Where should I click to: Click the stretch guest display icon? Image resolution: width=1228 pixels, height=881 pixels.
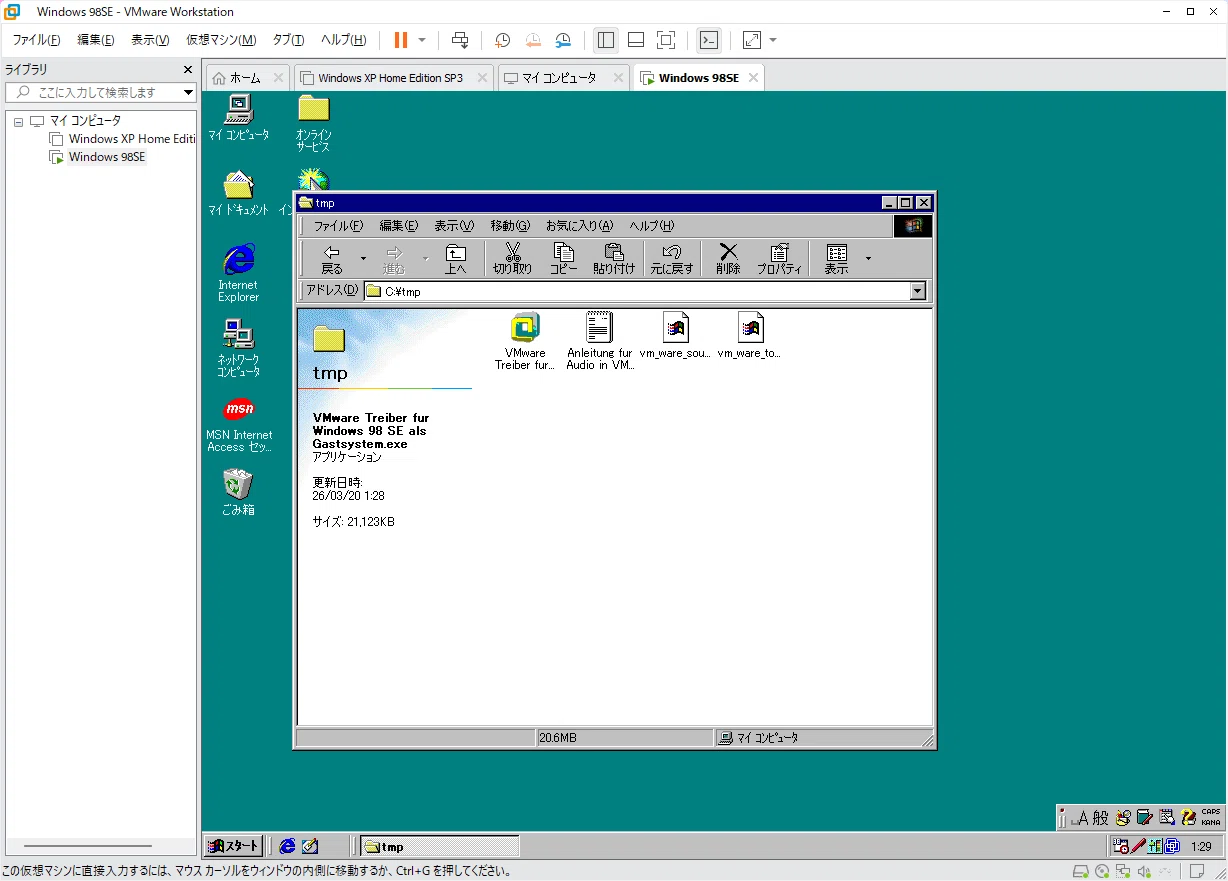coord(751,40)
